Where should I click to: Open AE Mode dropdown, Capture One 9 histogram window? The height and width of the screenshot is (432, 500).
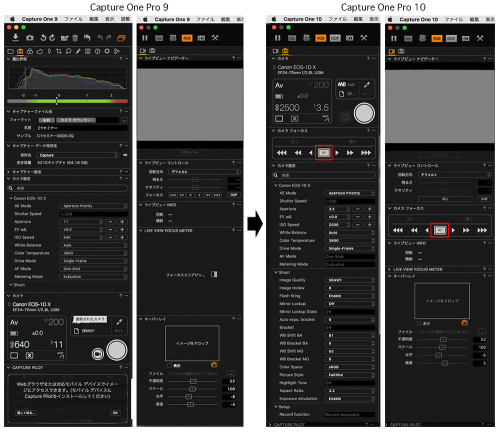(x=93, y=206)
